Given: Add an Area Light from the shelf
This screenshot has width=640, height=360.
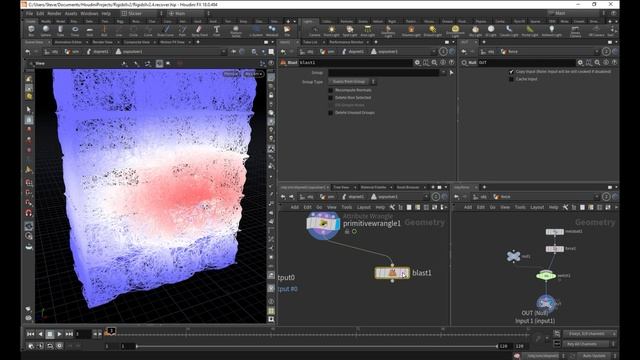Looking at the screenshot, I should click(367, 30).
